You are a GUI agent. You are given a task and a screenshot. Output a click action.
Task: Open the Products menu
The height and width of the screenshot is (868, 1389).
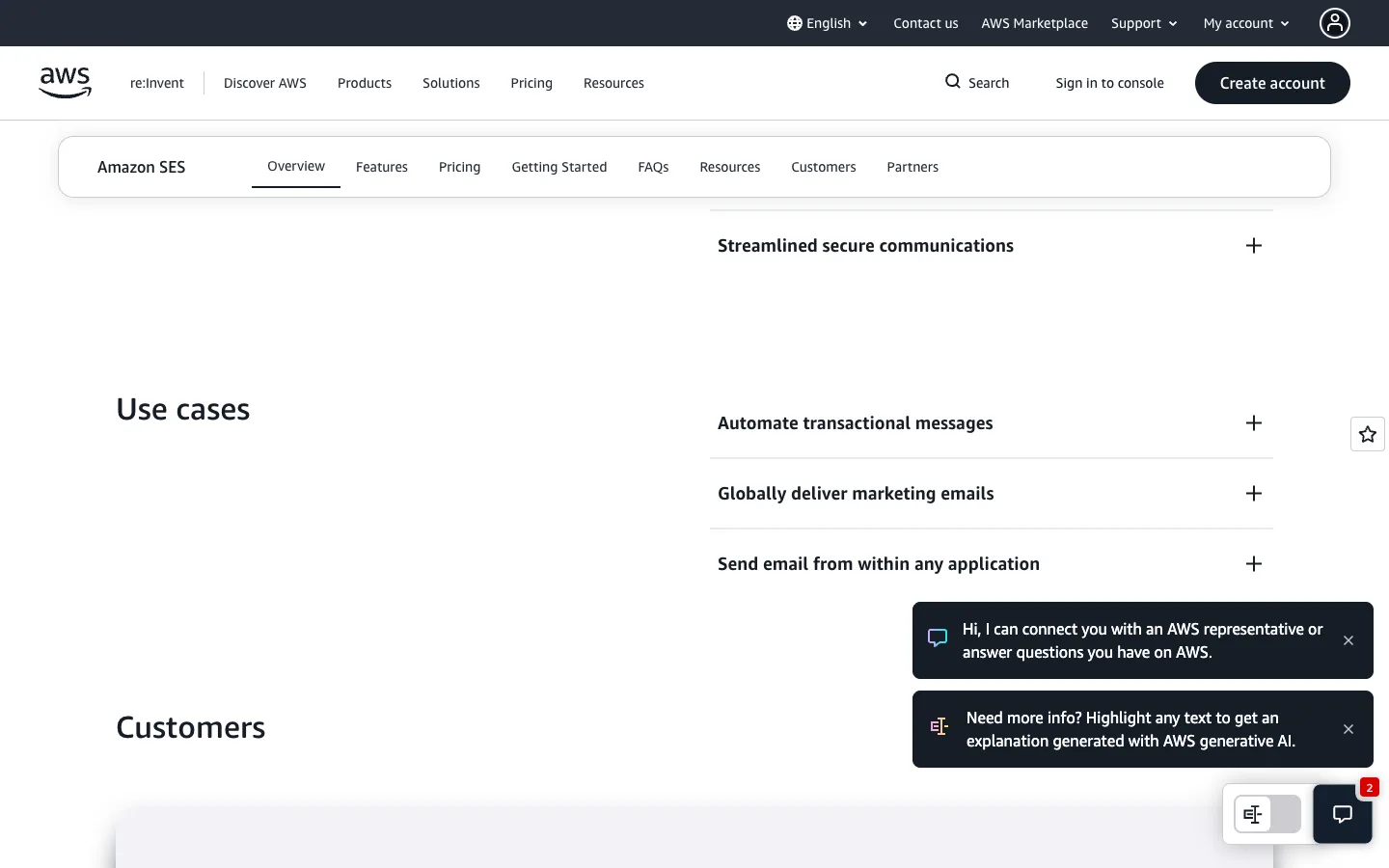coord(365,83)
